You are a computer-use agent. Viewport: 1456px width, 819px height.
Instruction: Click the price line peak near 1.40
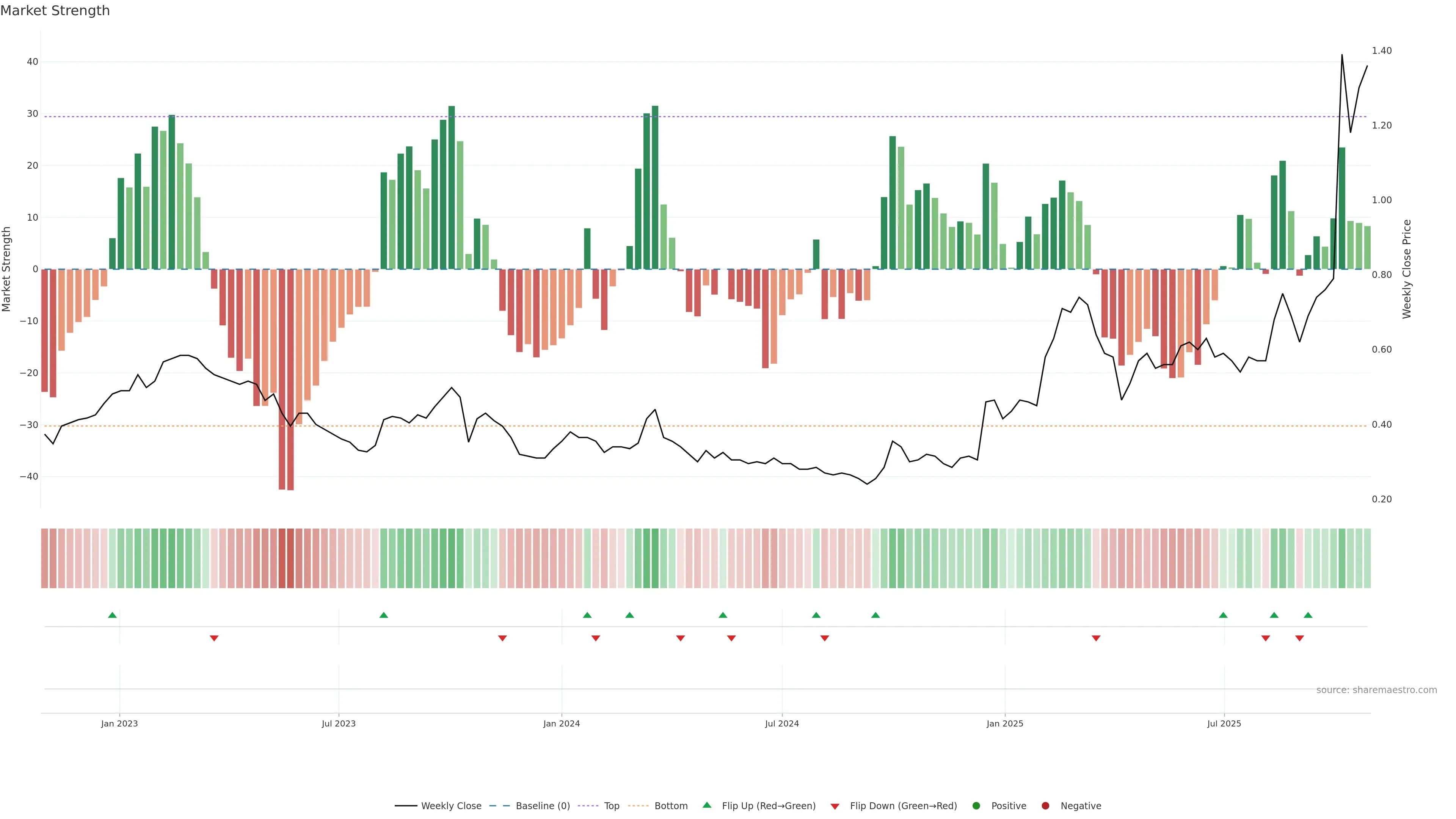click(1342, 55)
